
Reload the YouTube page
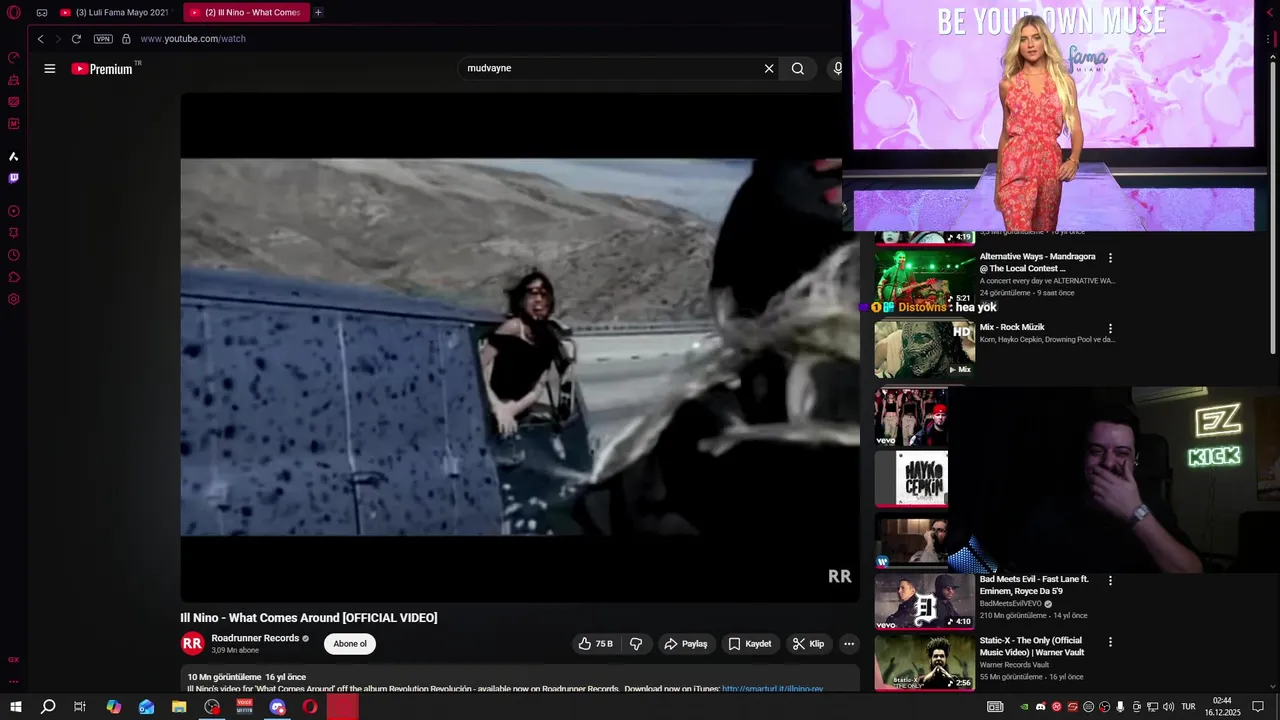76,39
